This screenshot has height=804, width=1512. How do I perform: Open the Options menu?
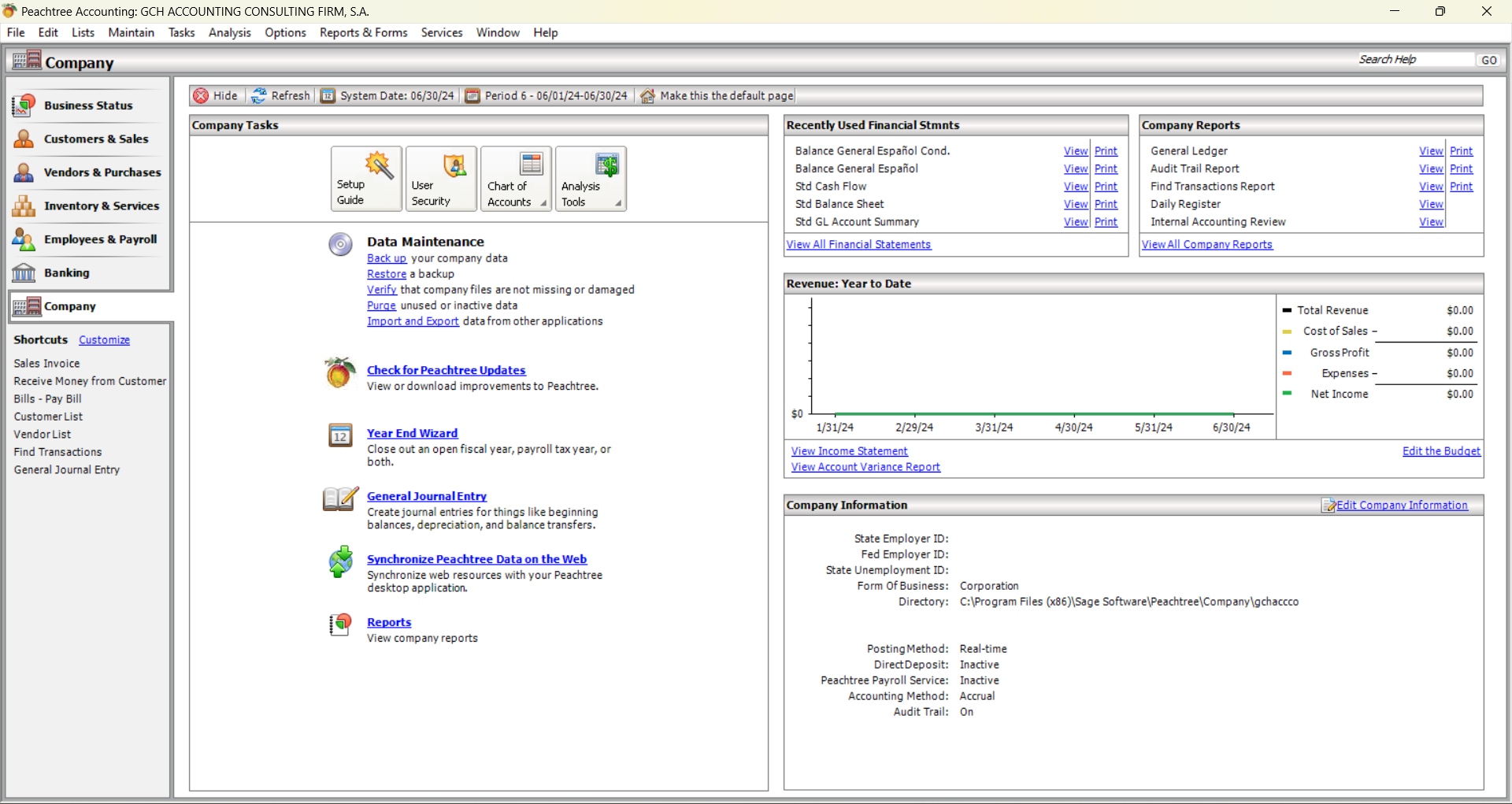(285, 32)
